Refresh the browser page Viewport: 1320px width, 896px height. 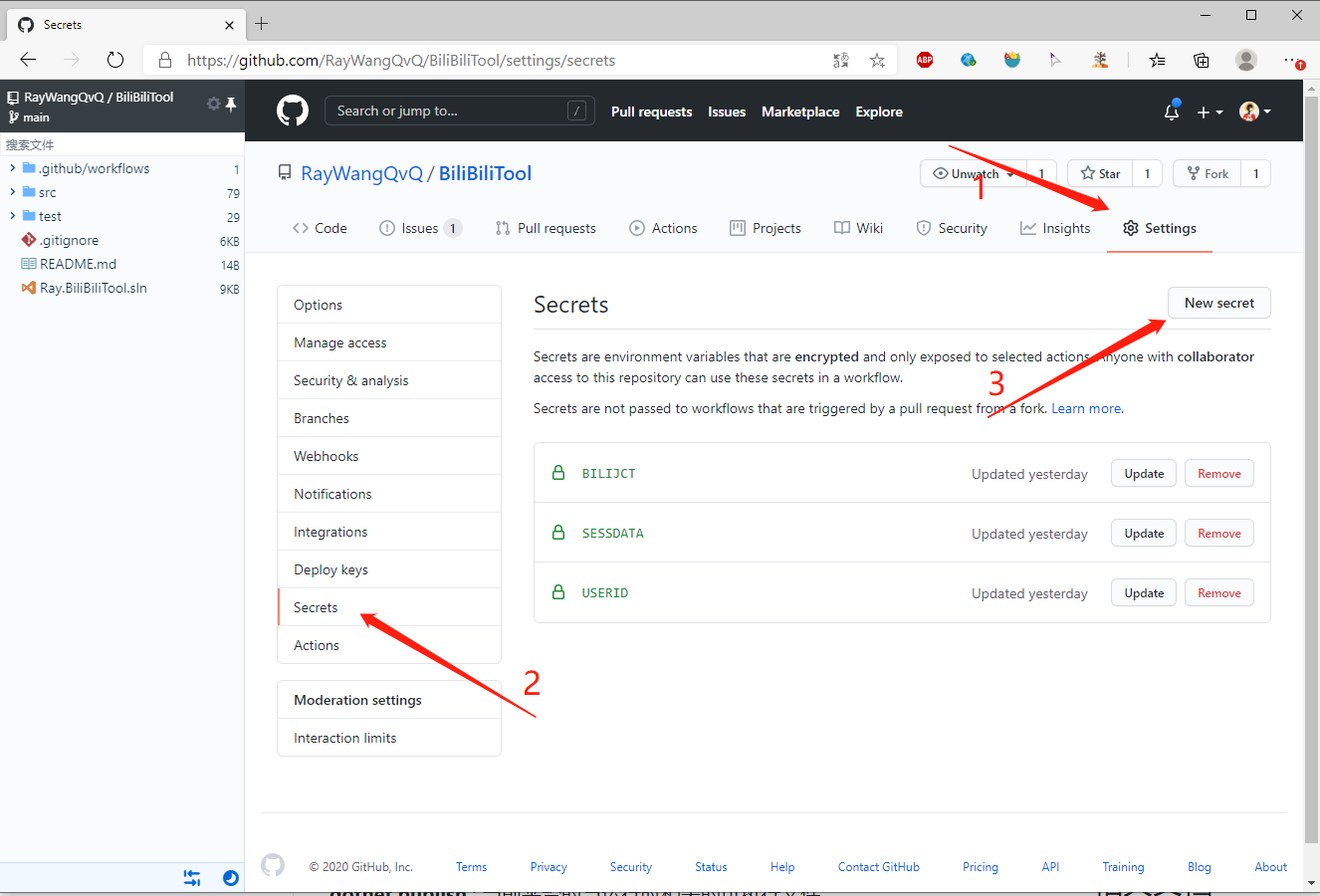coord(115,60)
